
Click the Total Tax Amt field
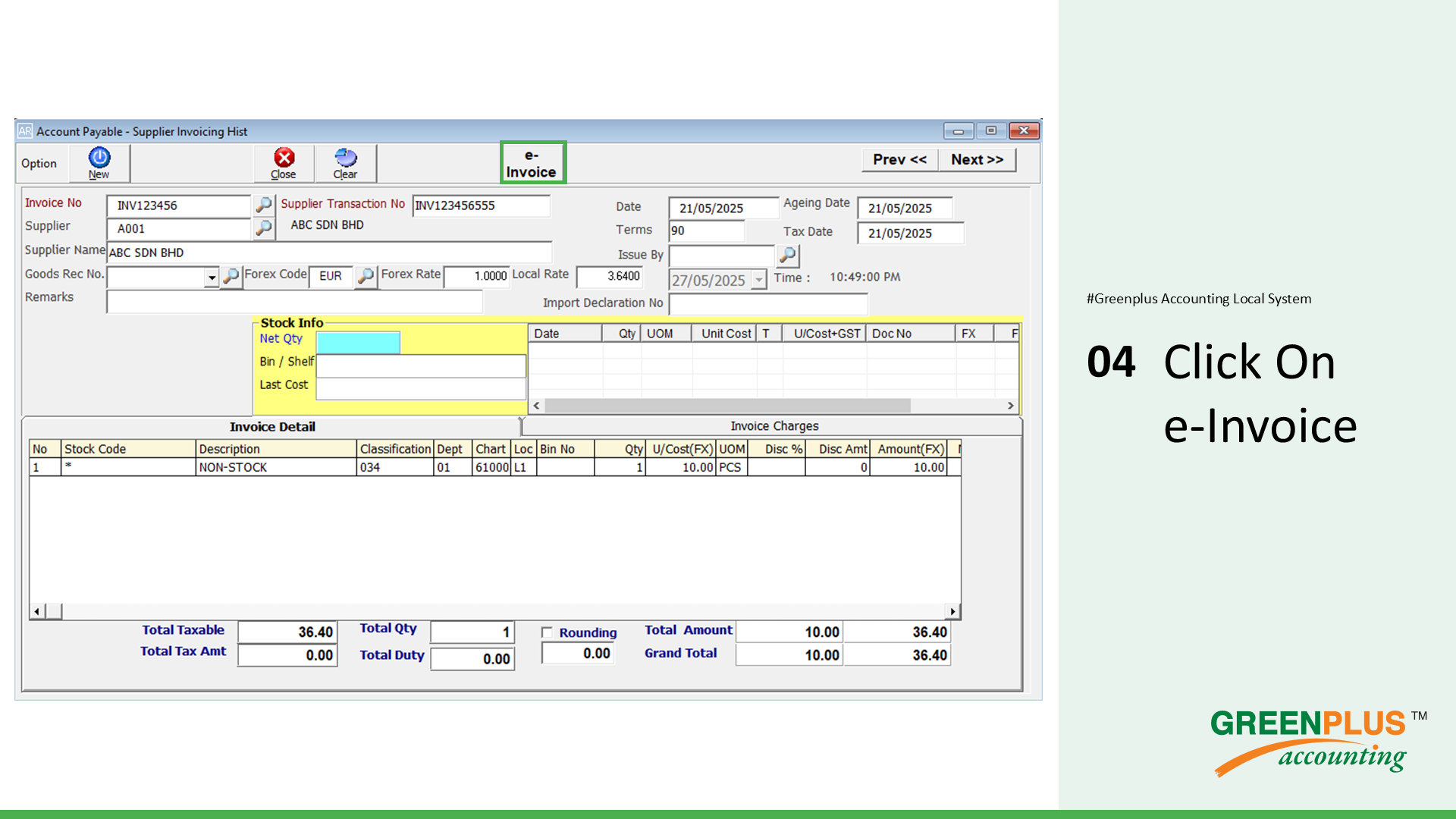[287, 655]
